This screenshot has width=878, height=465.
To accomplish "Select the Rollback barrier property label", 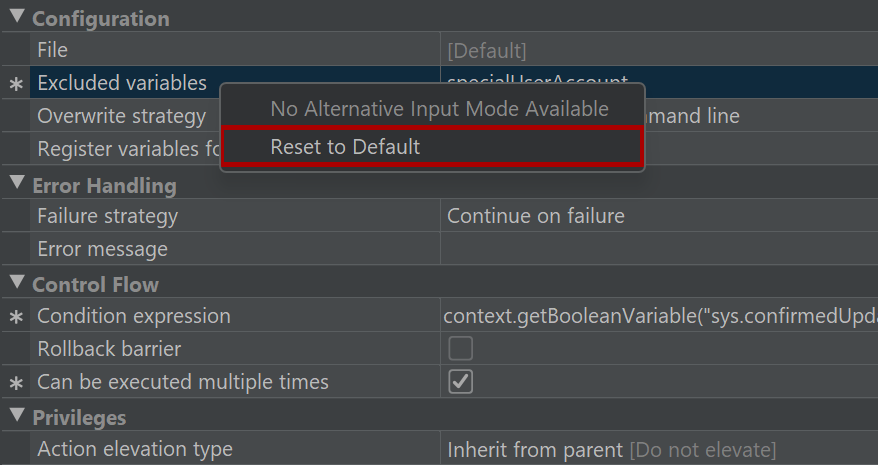I will (109, 349).
